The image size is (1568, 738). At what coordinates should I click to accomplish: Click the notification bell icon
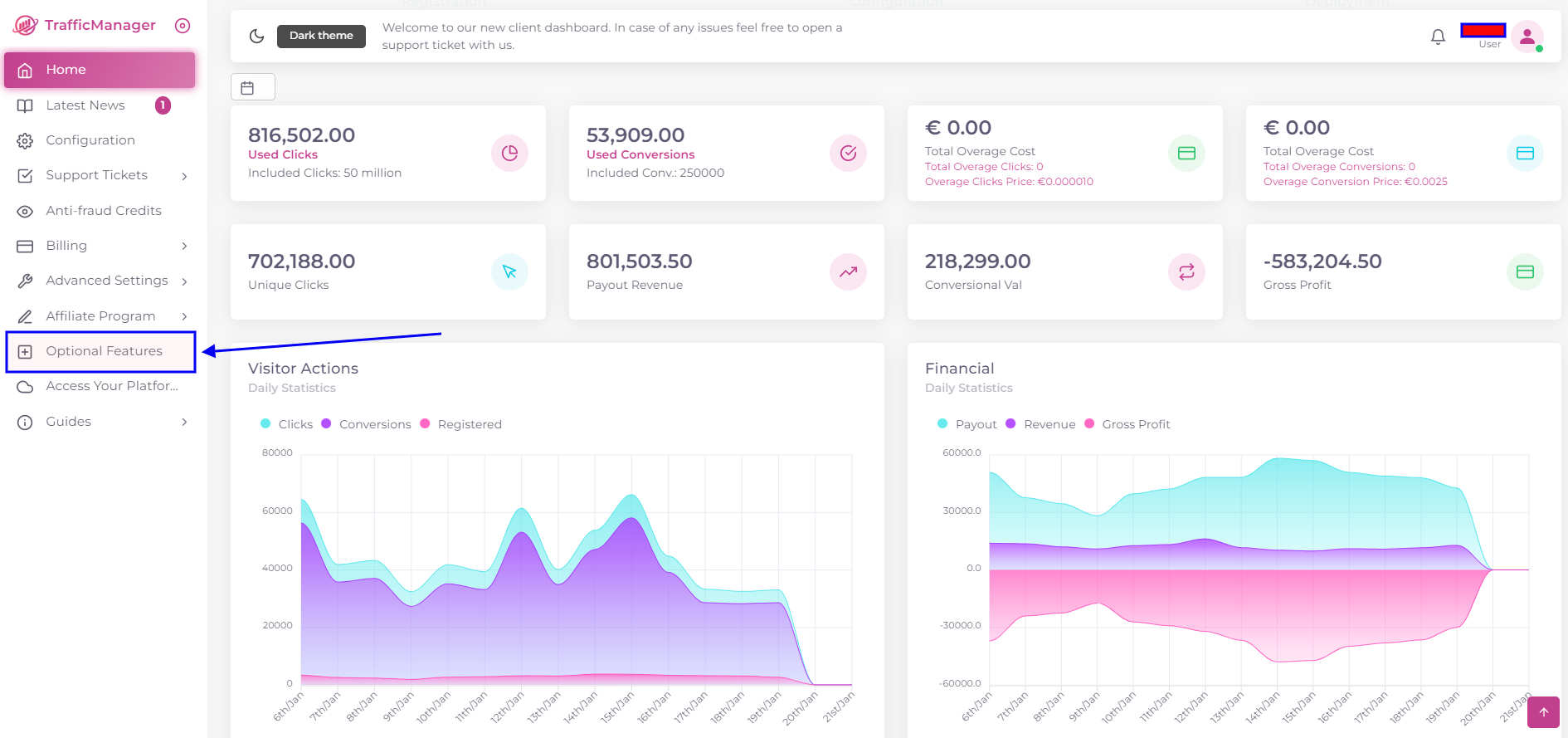pyautogui.click(x=1438, y=37)
